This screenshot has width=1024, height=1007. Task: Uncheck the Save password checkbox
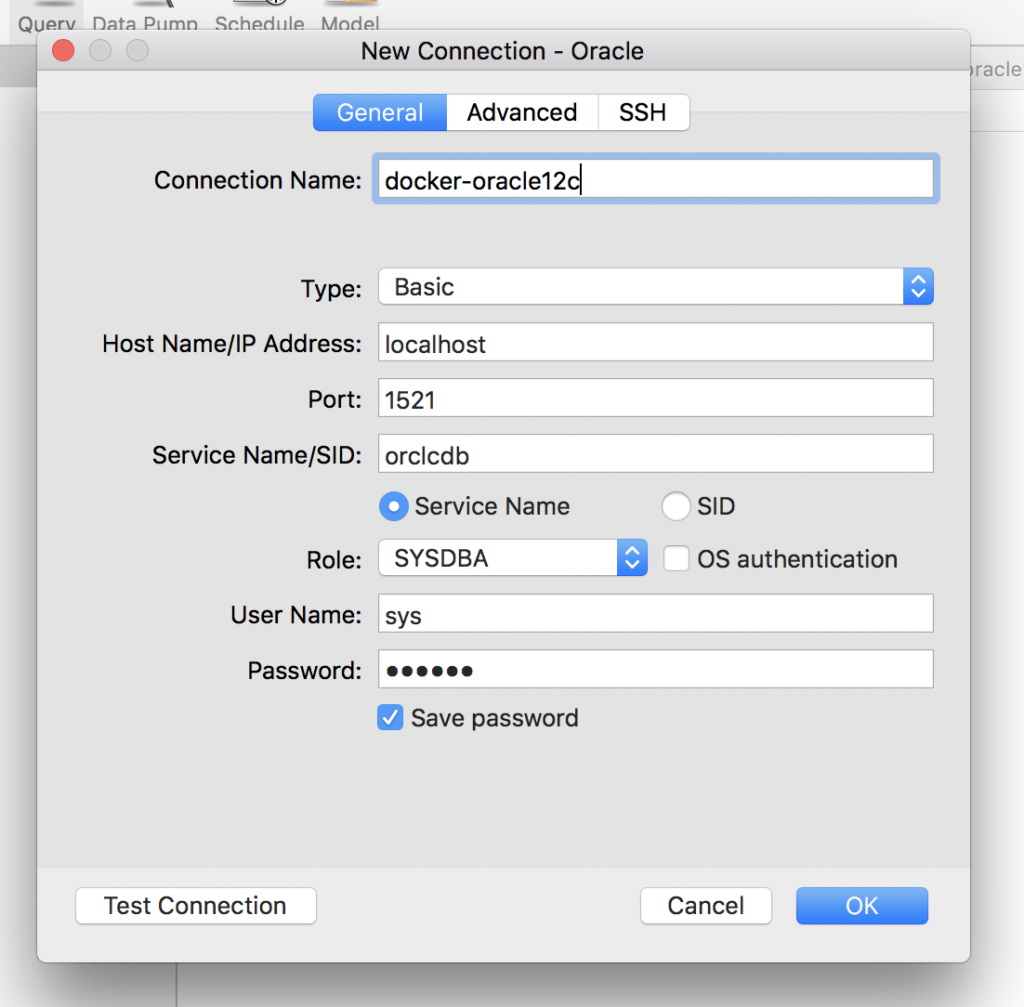tap(390, 718)
